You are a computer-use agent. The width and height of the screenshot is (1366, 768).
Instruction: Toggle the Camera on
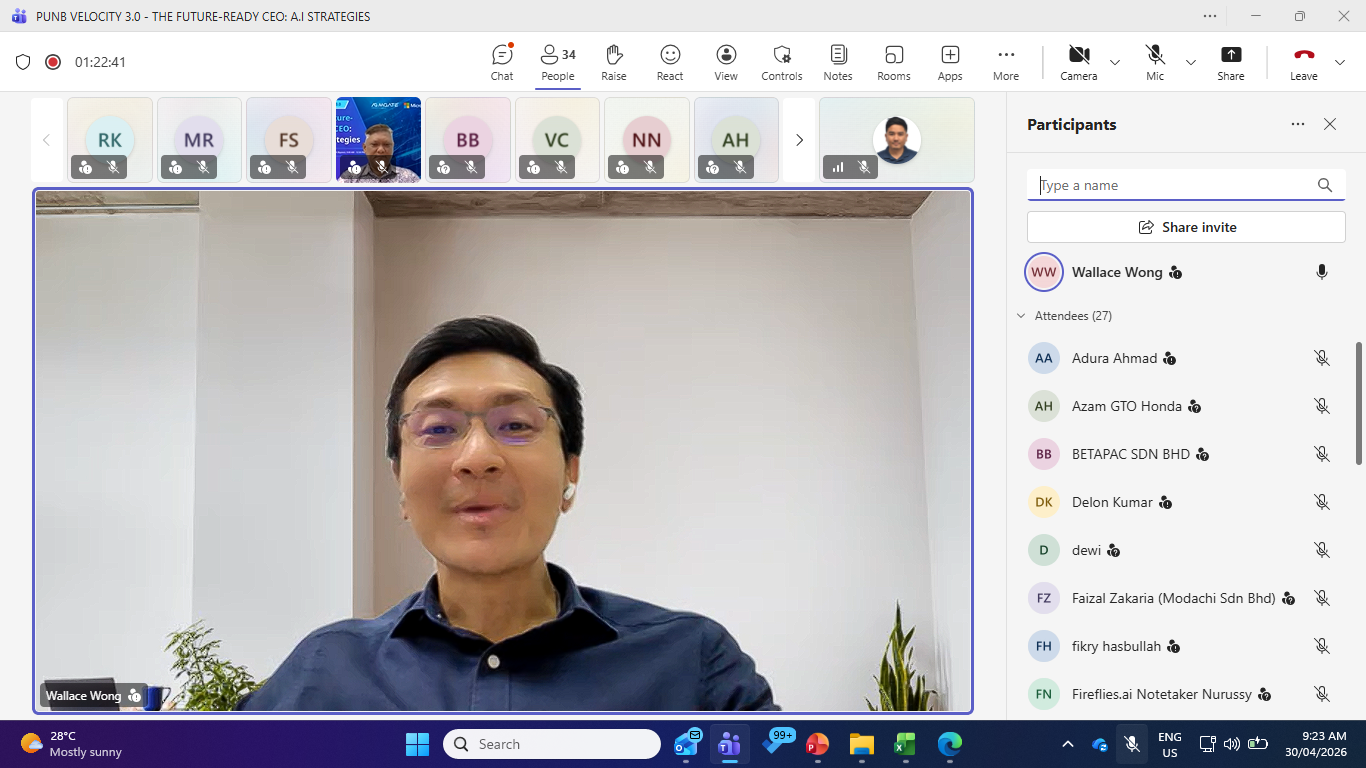(x=1078, y=62)
